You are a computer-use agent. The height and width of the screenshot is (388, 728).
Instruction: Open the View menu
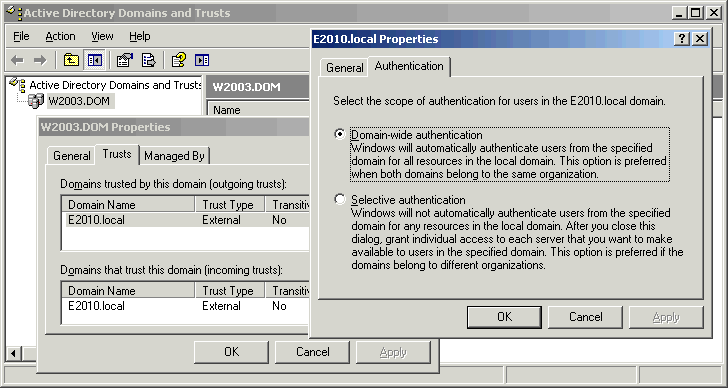pos(102,36)
